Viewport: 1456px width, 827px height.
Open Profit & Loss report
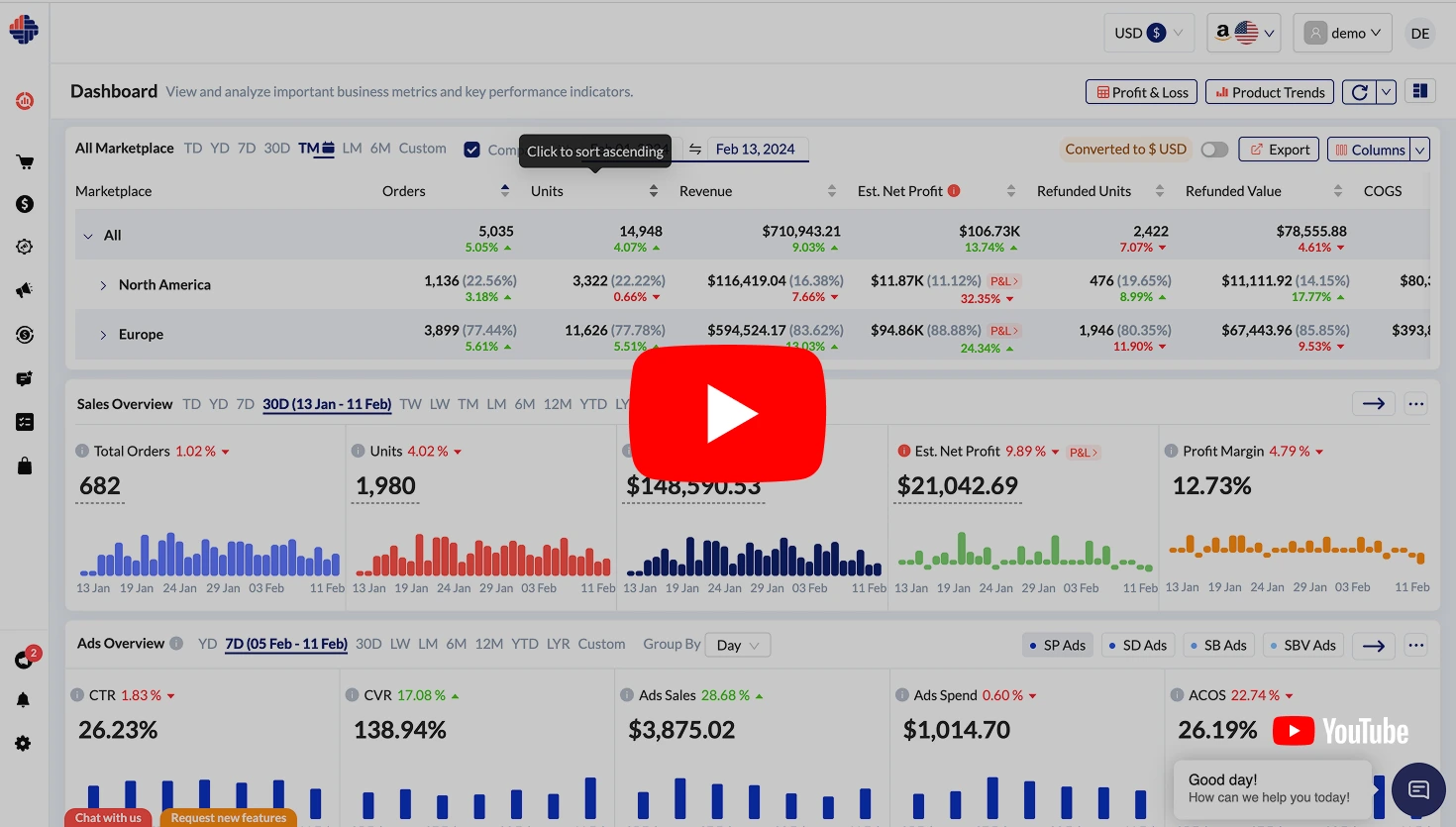(x=1142, y=92)
